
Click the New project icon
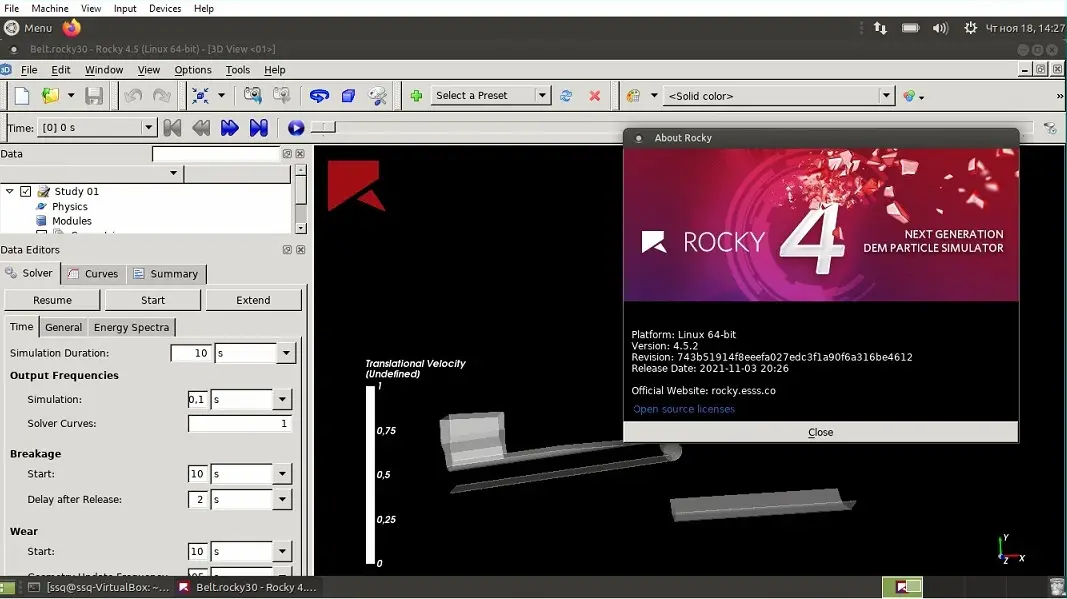tap(22, 96)
